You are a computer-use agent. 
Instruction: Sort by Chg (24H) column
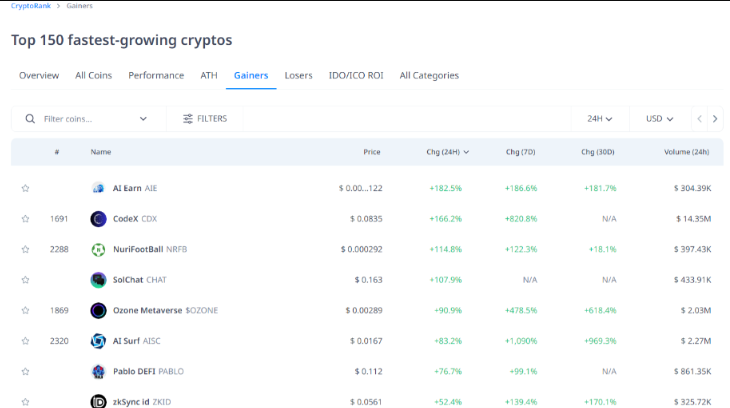coord(447,152)
